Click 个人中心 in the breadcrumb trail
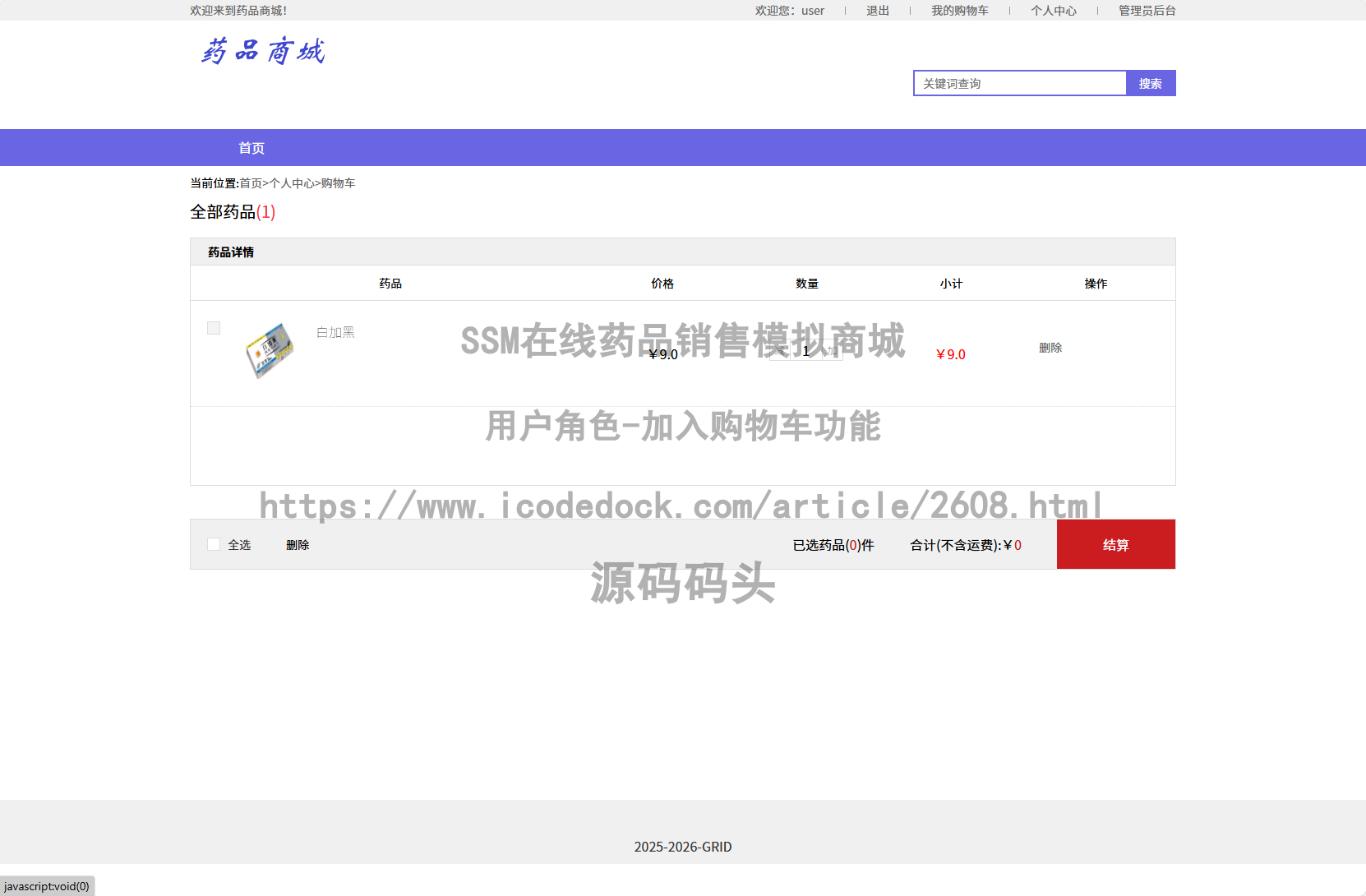 292,183
